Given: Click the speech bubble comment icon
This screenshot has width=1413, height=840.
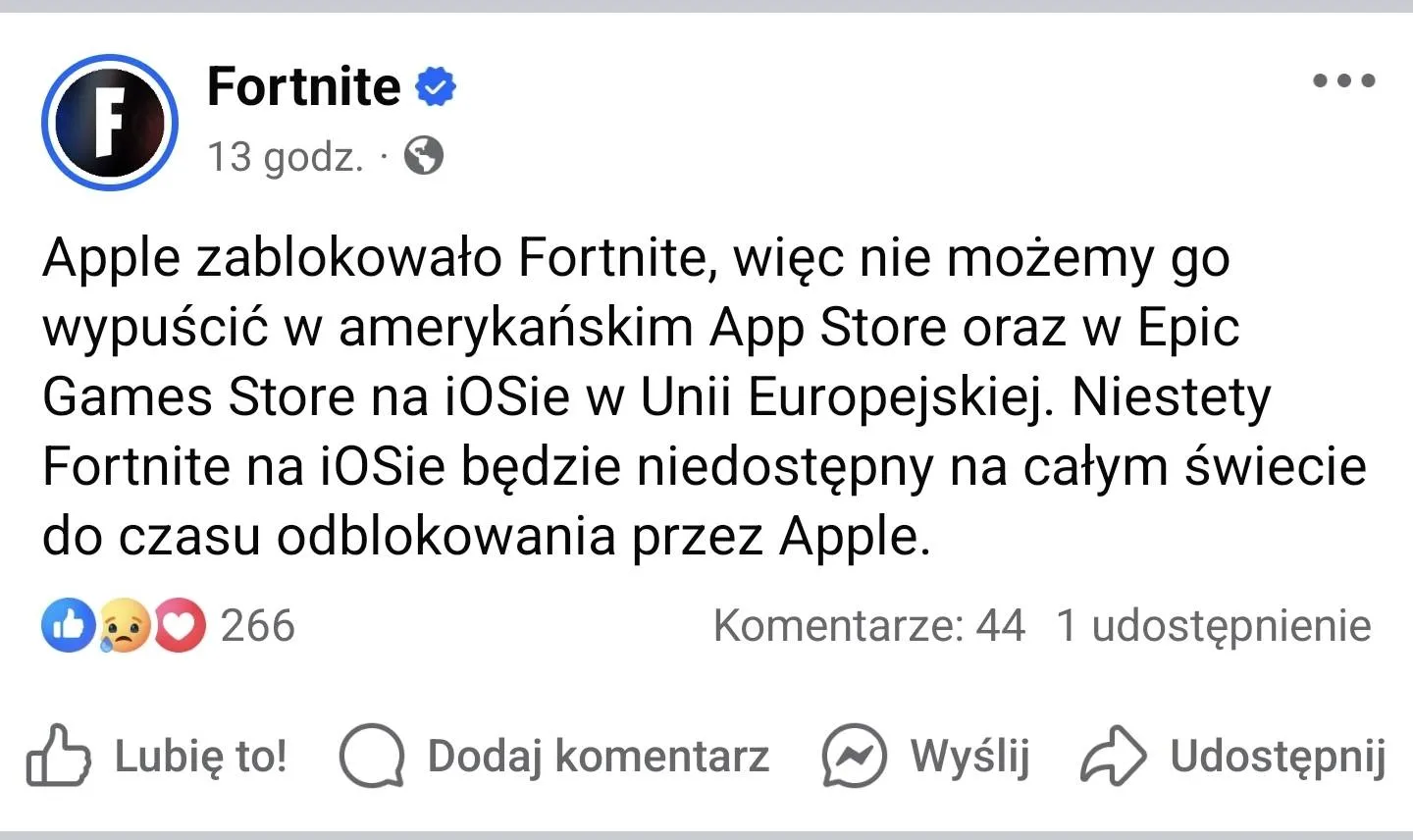Looking at the screenshot, I should [x=371, y=756].
